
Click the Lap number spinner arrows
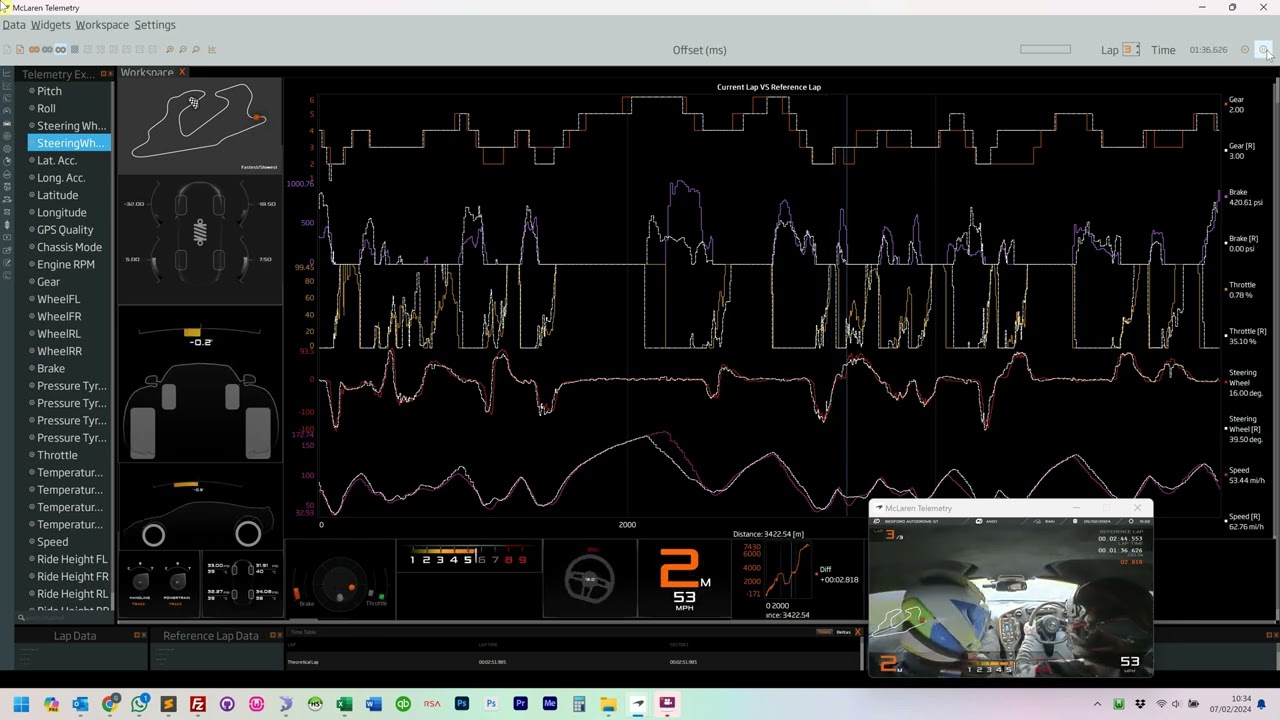(1137, 50)
